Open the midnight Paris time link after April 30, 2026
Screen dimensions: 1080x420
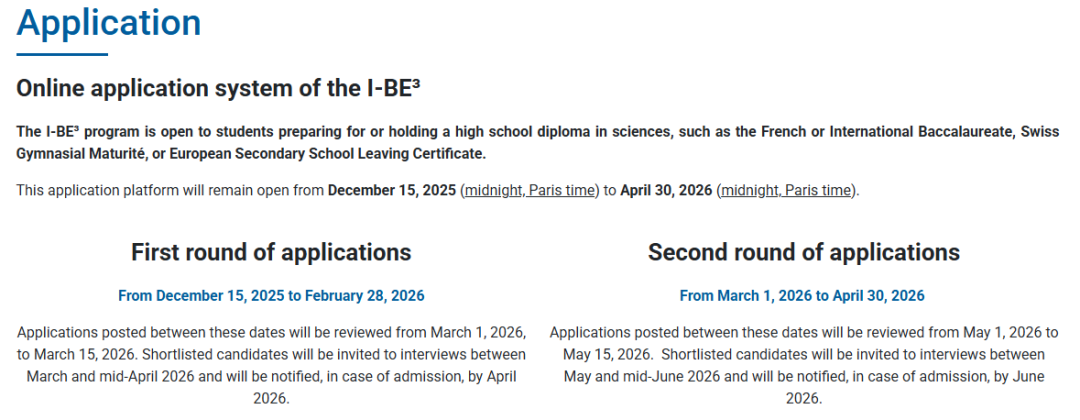coord(786,190)
